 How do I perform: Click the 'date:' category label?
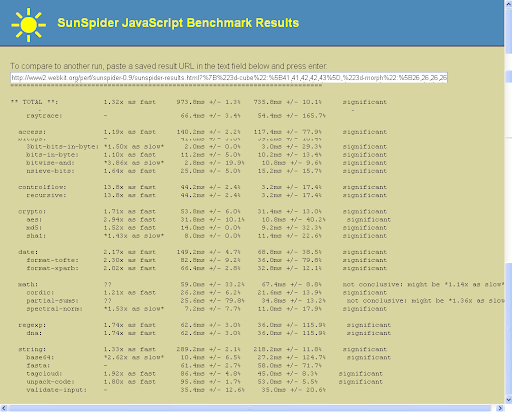tap(28, 252)
